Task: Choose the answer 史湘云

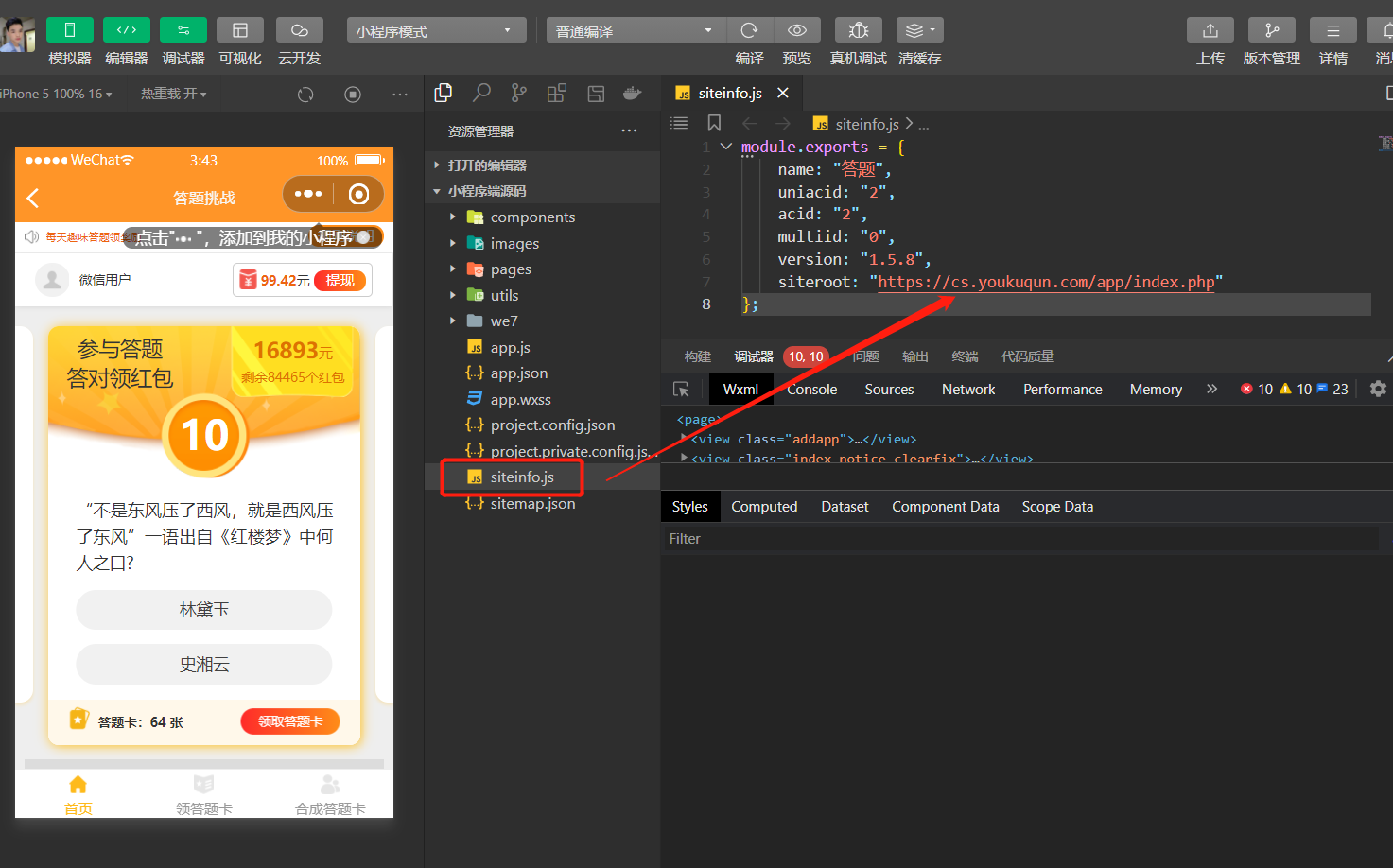Action: (204, 665)
